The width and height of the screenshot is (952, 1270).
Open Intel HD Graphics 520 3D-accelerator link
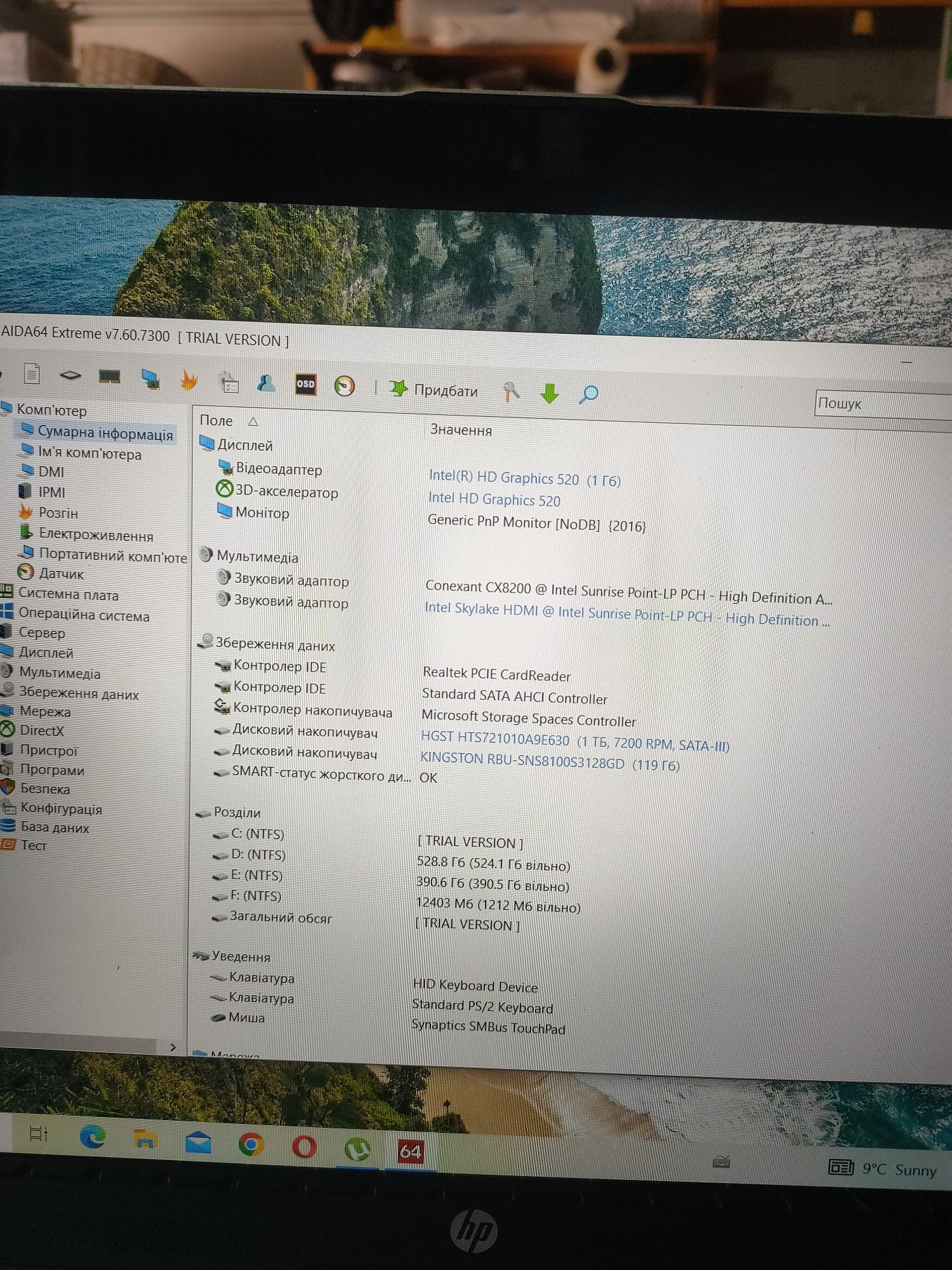tap(494, 500)
